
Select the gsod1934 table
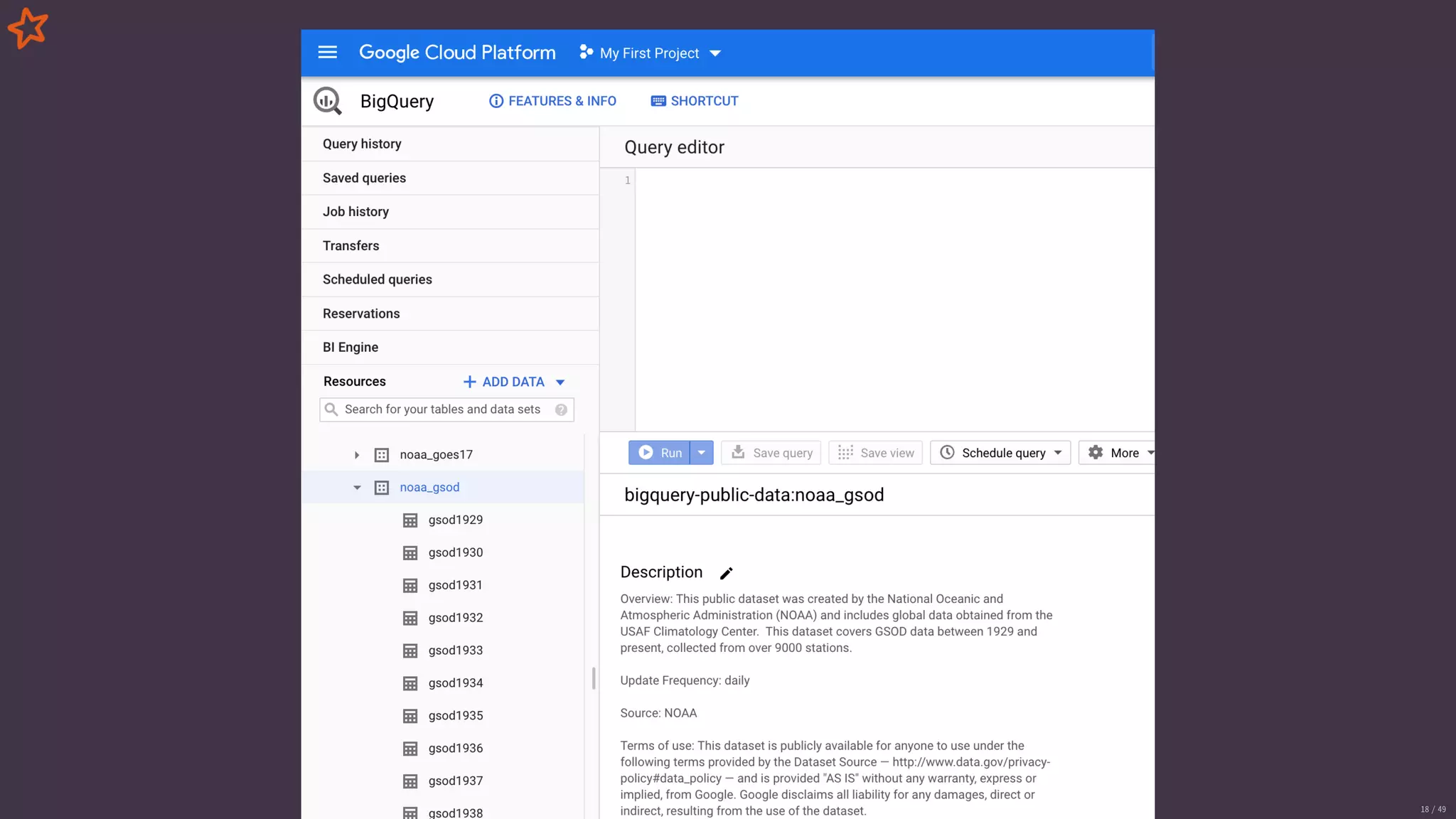click(455, 683)
